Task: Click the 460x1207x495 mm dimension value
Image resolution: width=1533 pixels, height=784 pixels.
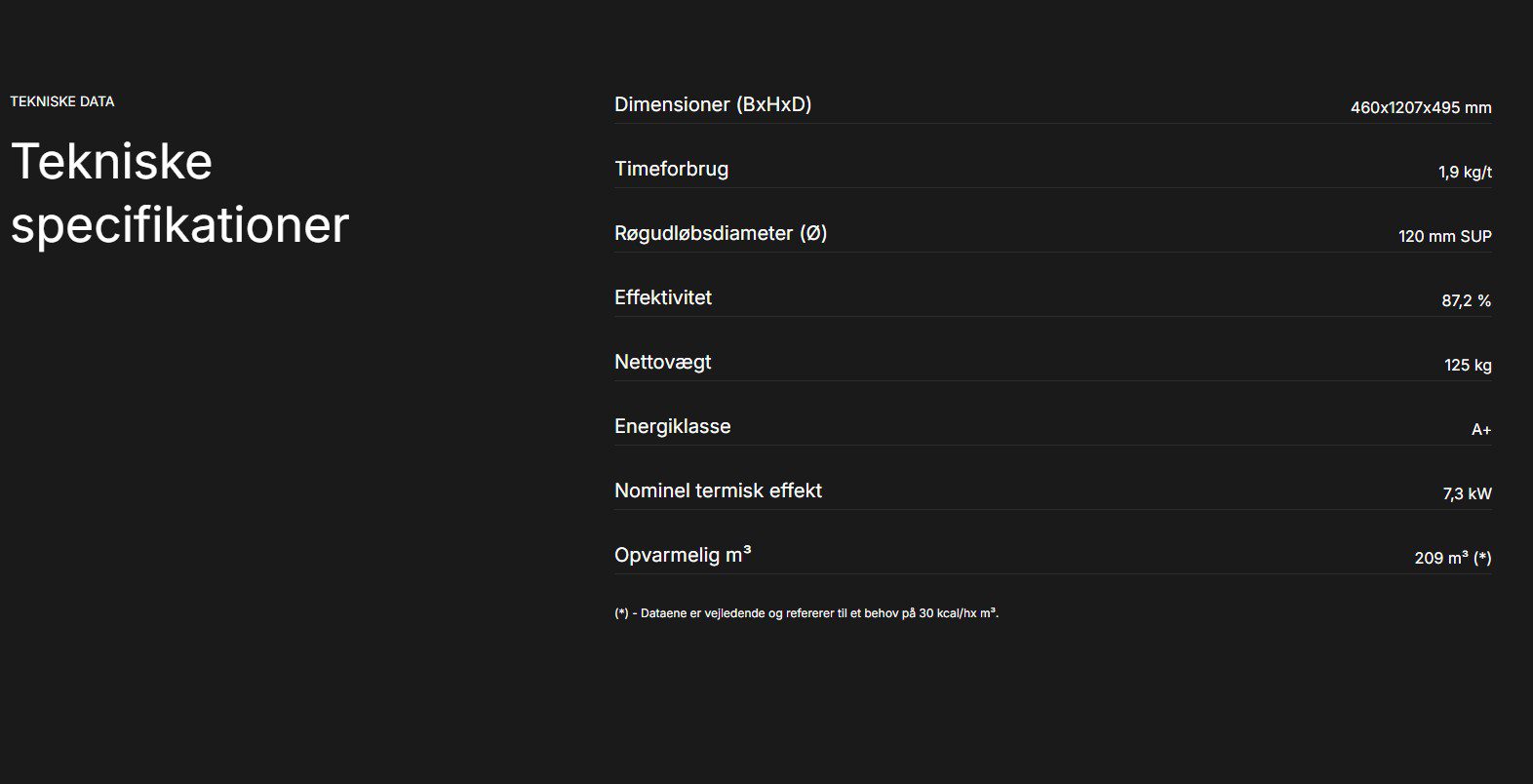Action: coord(1421,108)
